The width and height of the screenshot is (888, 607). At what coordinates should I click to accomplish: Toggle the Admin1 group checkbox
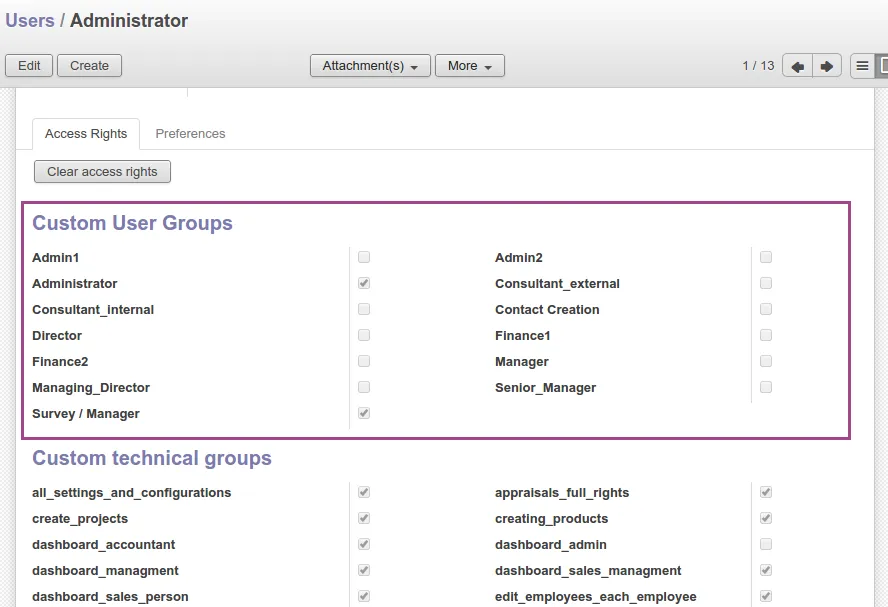pyautogui.click(x=364, y=257)
